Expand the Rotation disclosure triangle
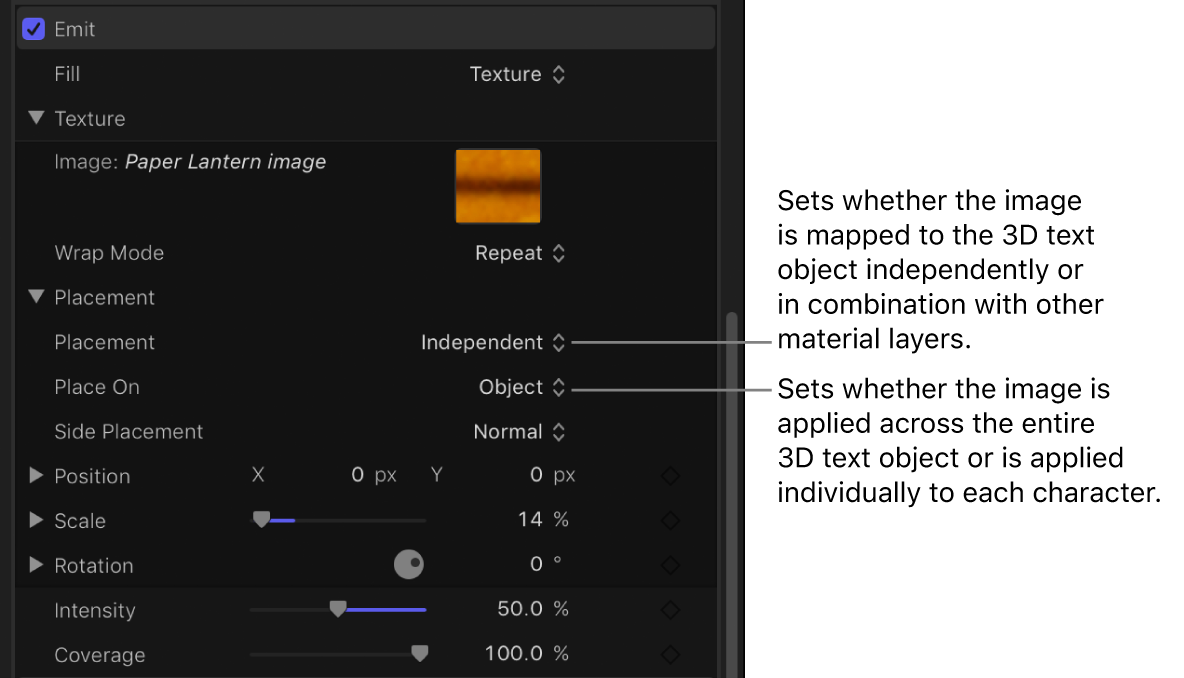The width and height of the screenshot is (1184, 678). 37,565
